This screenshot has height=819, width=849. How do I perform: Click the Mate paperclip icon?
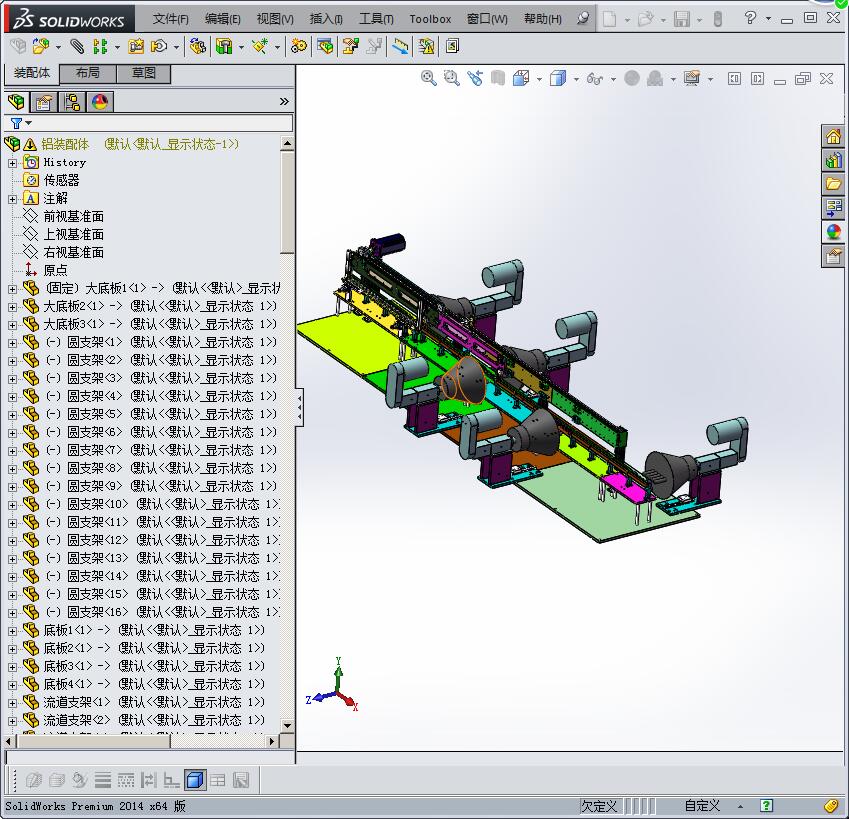click(x=77, y=47)
